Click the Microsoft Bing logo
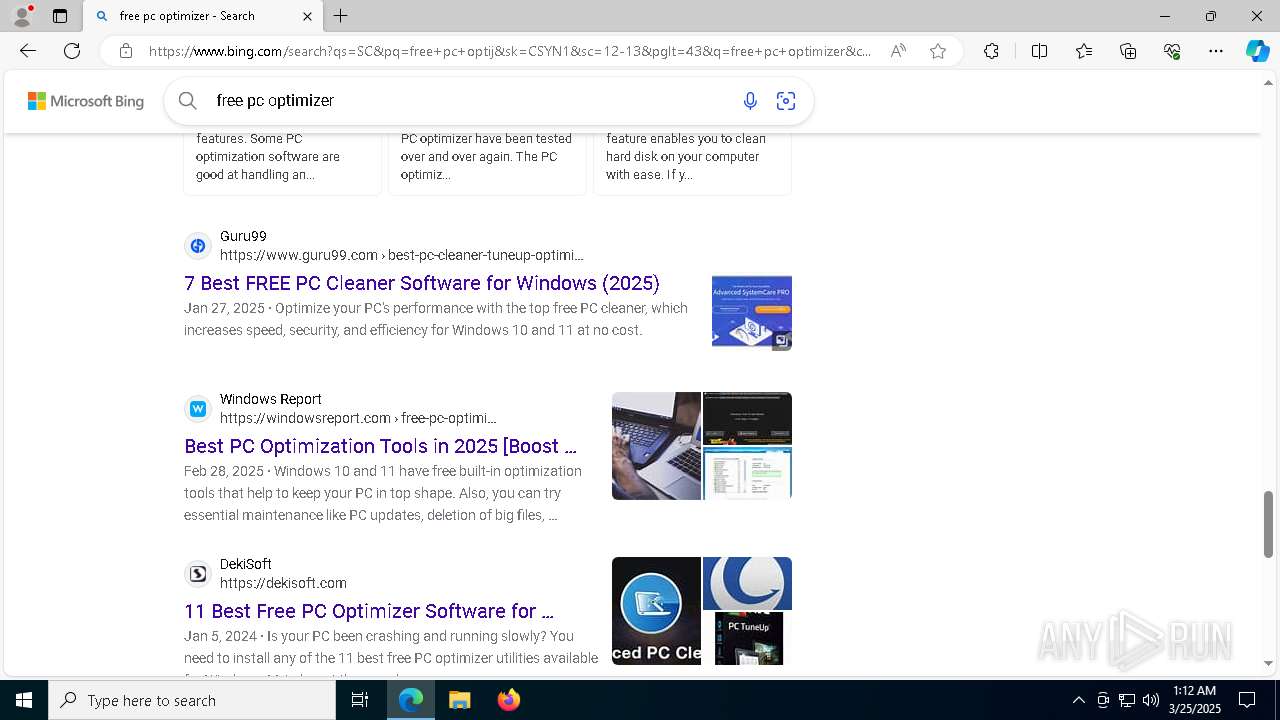 pos(86,101)
